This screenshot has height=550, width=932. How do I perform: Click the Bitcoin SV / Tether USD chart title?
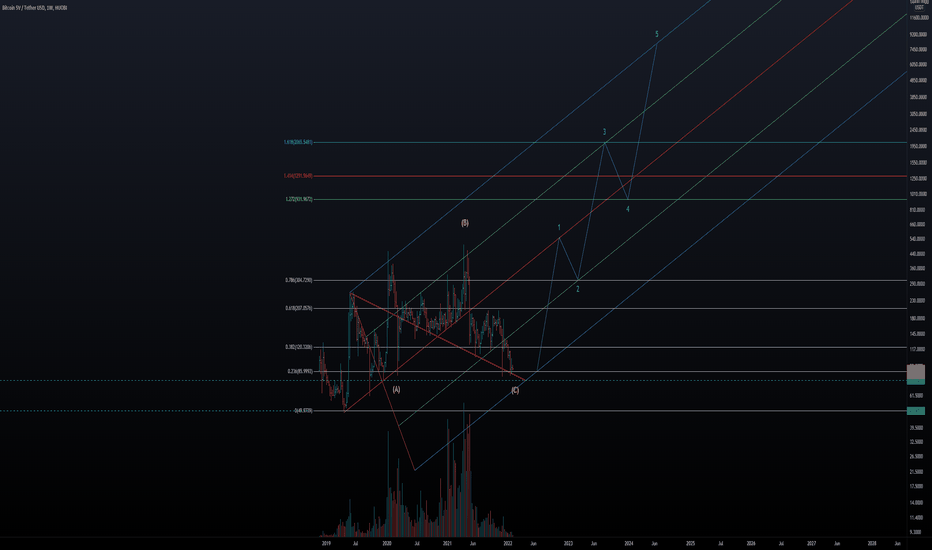(34, 8)
